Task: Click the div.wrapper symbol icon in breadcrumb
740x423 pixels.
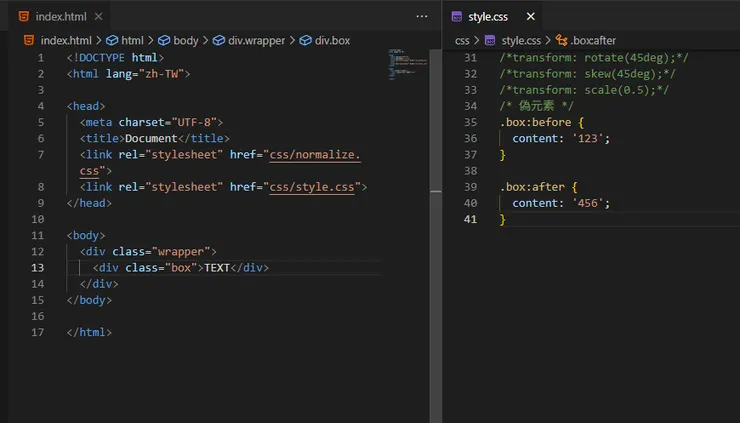Action: click(x=218, y=40)
